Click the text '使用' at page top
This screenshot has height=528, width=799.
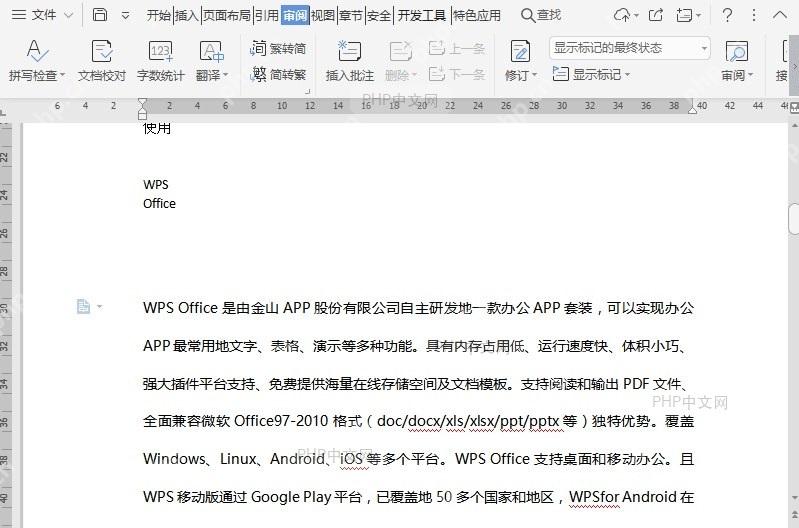tap(157, 128)
